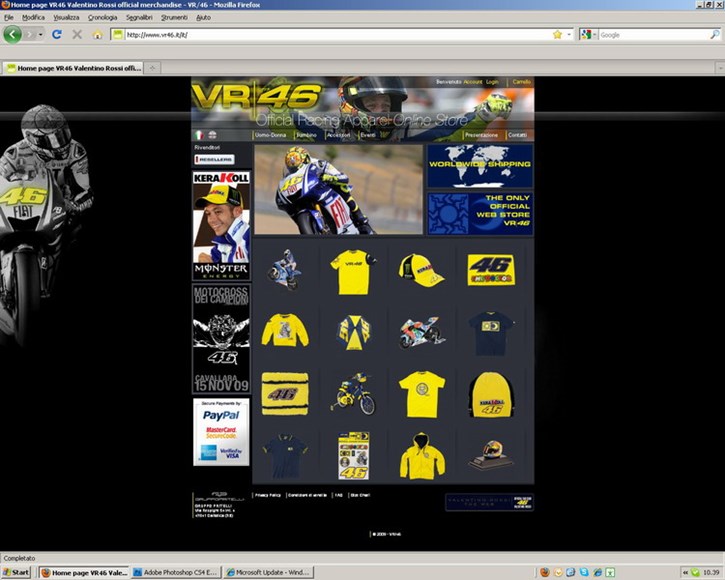
Task: Open the Uomo-Donna category
Action: coord(270,135)
